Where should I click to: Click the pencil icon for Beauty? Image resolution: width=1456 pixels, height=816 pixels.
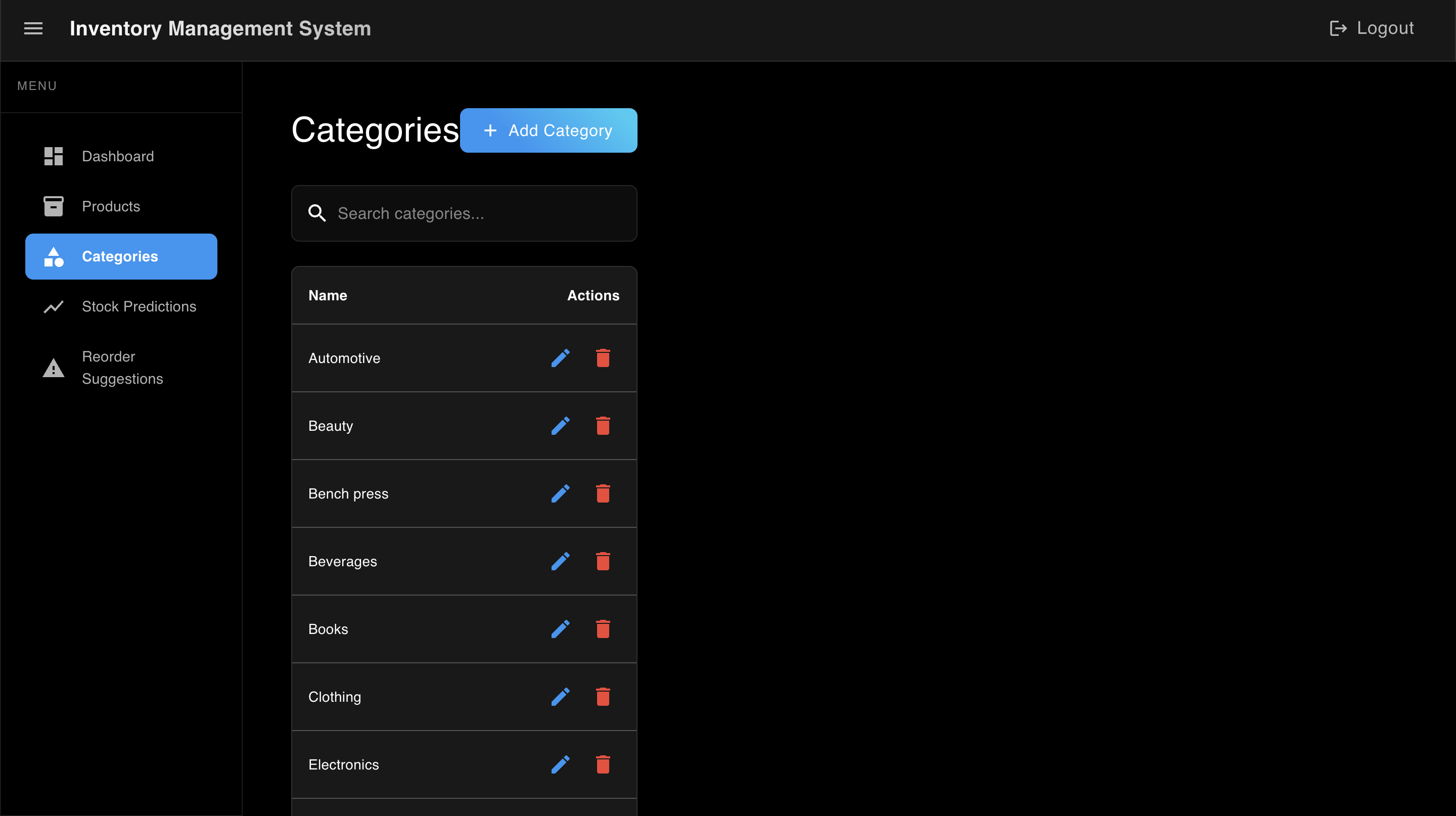tap(560, 426)
